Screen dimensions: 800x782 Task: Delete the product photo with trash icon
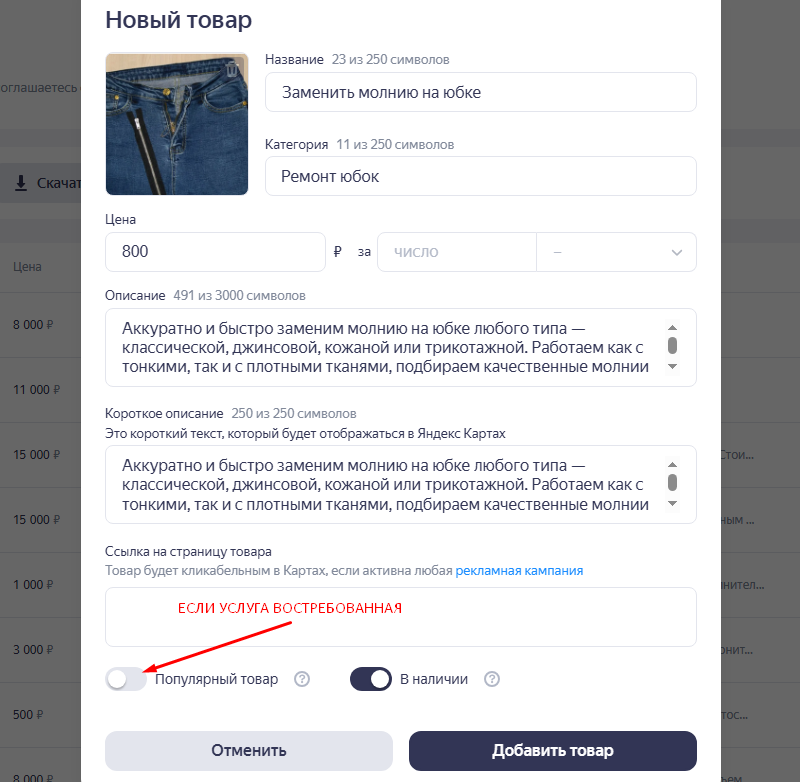(x=233, y=69)
